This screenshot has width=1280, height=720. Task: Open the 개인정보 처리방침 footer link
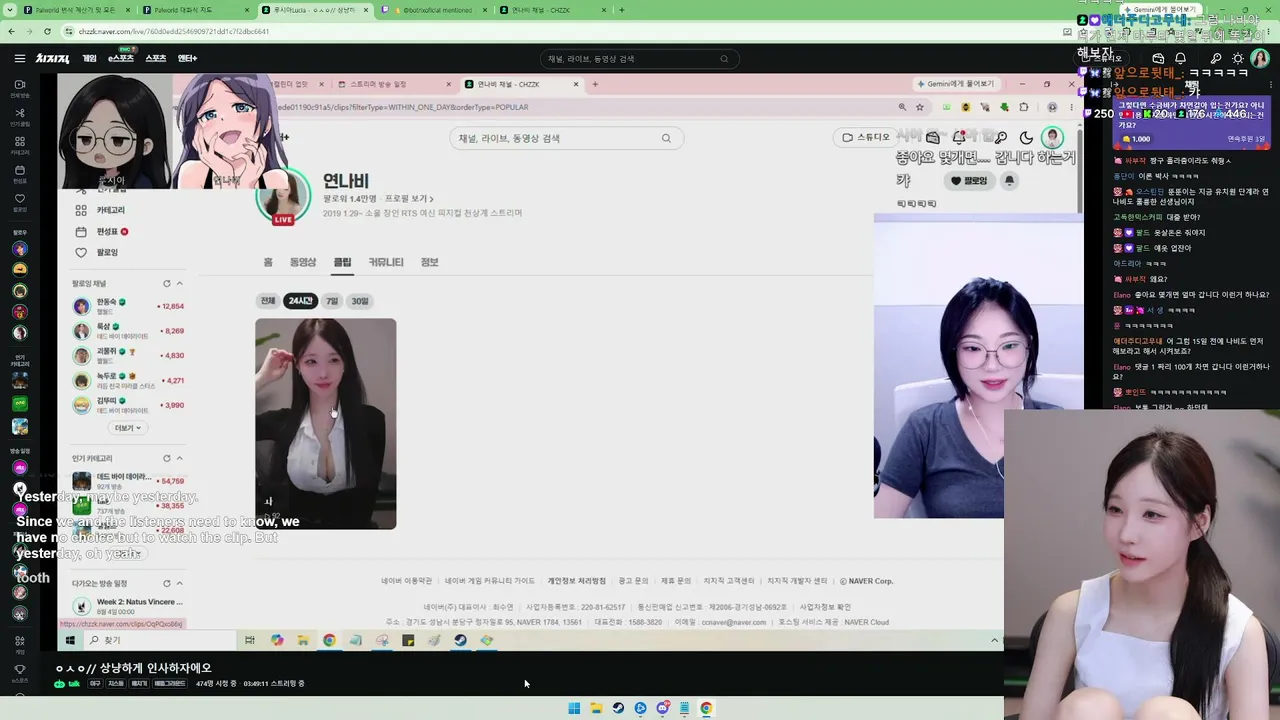click(x=576, y=581)
